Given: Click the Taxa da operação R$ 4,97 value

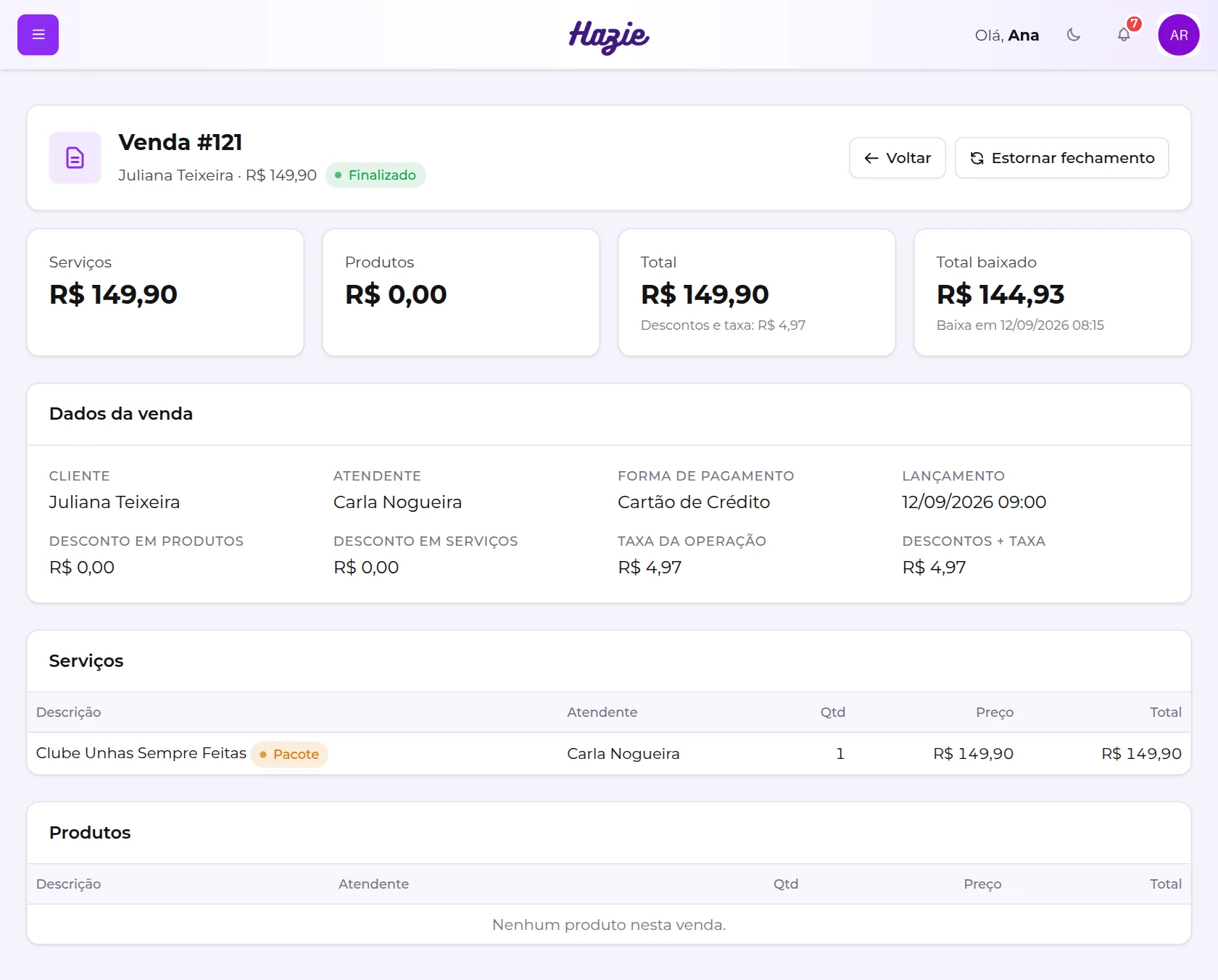Looking at the screenshot, I should (x=650, y=568).
